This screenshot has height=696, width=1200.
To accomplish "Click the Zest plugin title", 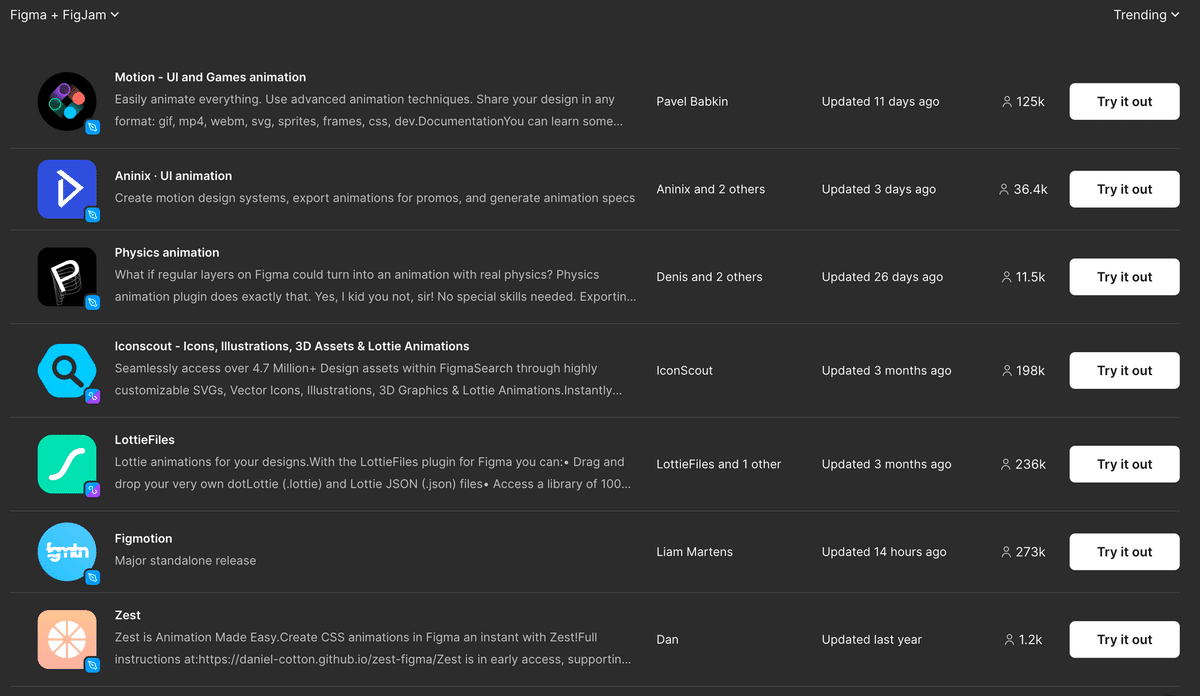I will point(128,615).
